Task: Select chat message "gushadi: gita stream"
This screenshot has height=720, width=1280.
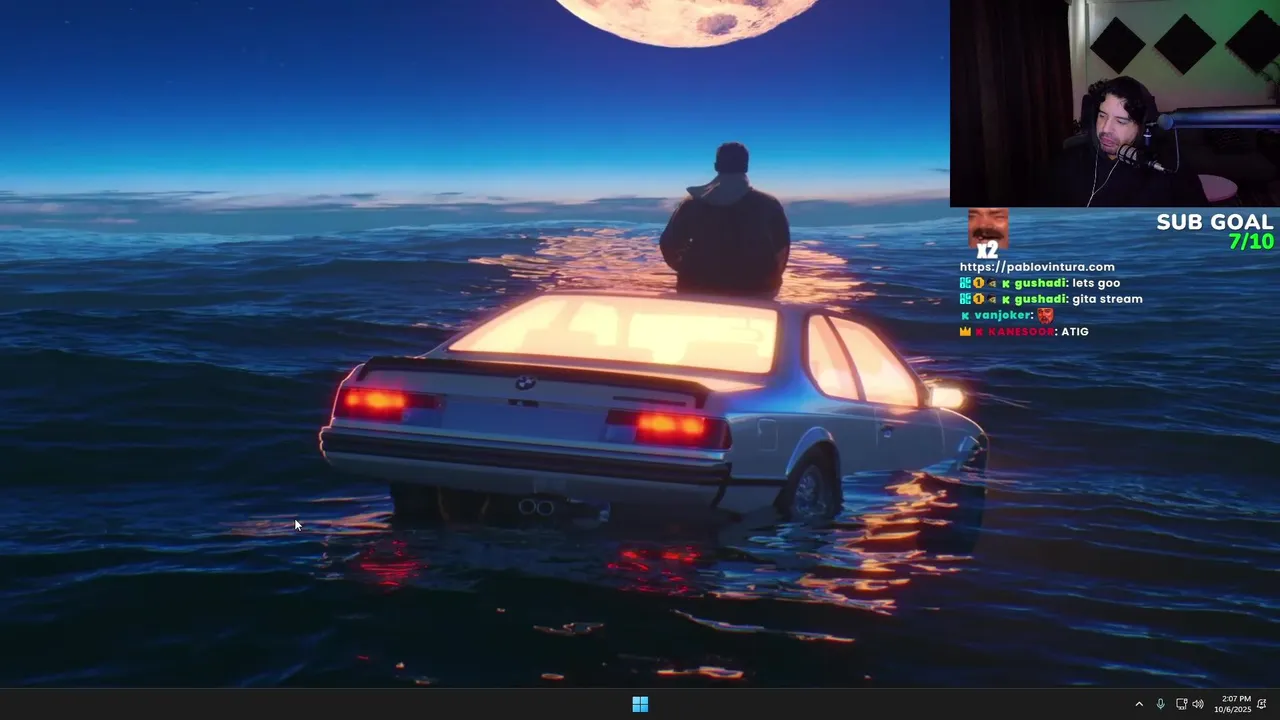Action: [1051, 299]
